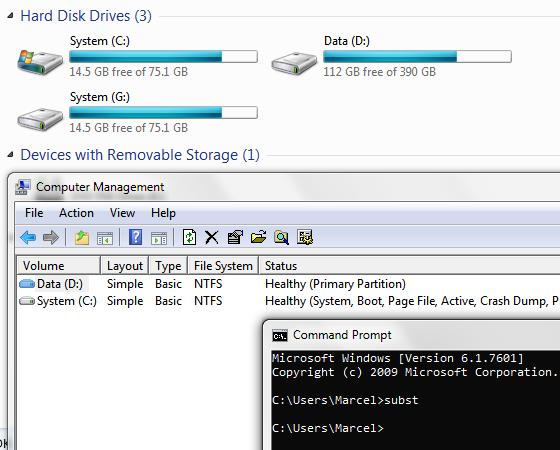The width and height of the screenshot is (560, 450).
Task: Open Help via the question mark icon
Action: pyautogui.click(x=136, y=237)
